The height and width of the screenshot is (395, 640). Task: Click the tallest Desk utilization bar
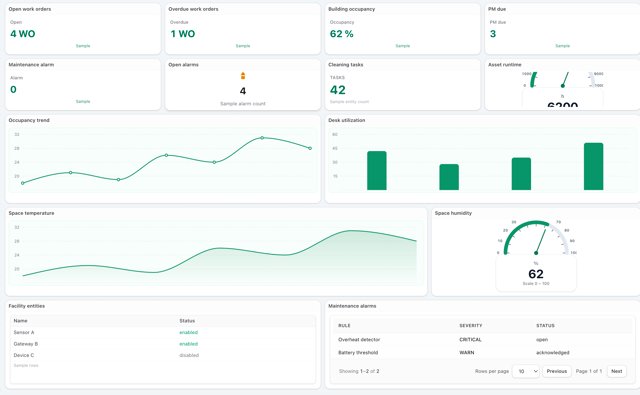coord(593,166)
